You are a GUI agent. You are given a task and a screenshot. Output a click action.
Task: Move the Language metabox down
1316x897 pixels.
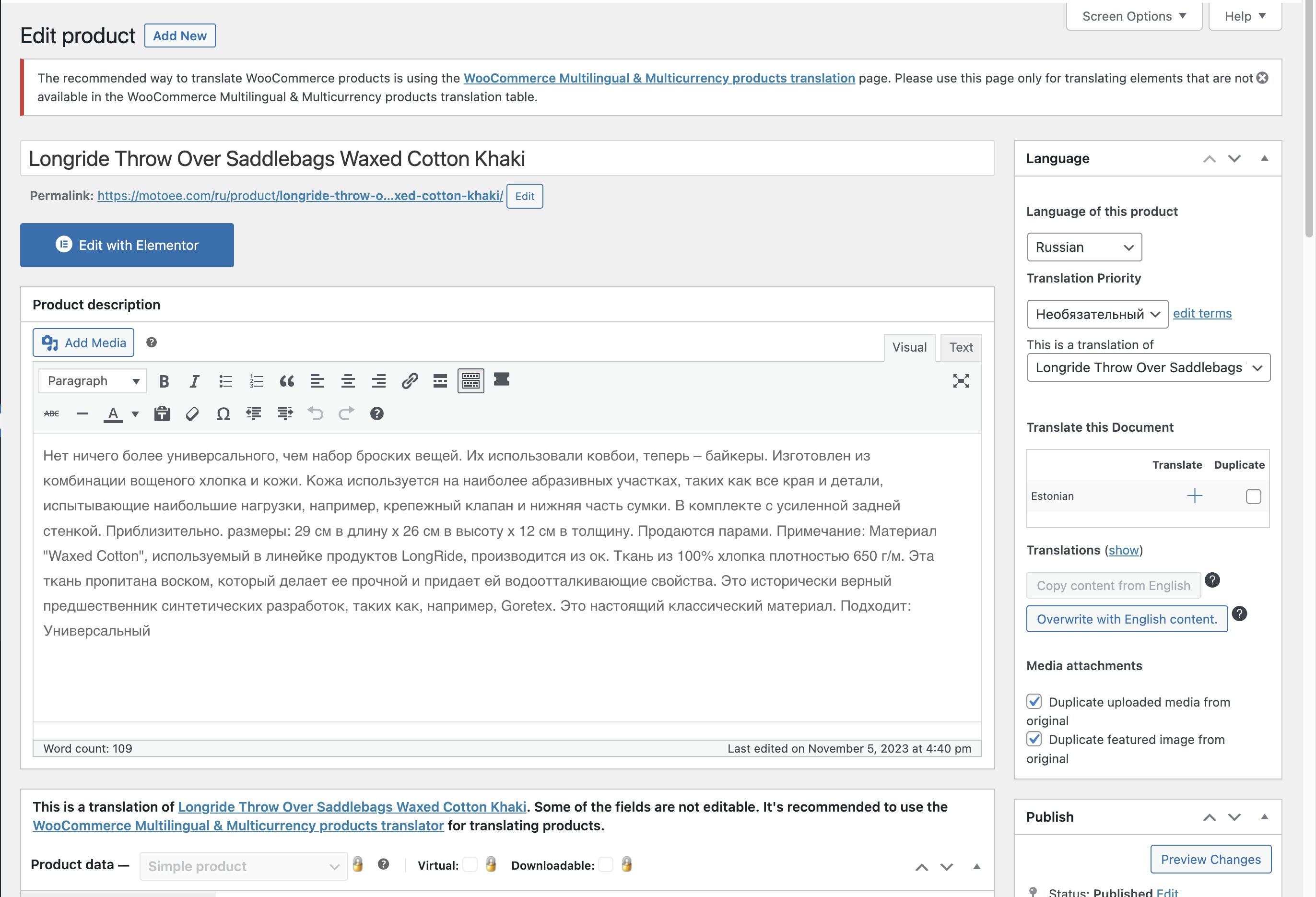pos(1234,159)
